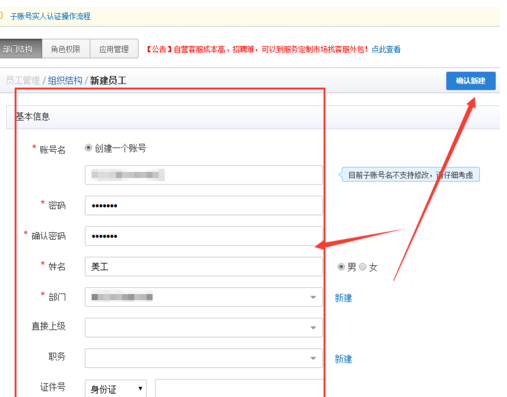Screen dimensions: 507x397
Task: Open the 职务 dropdown
Action: (204, 358)
